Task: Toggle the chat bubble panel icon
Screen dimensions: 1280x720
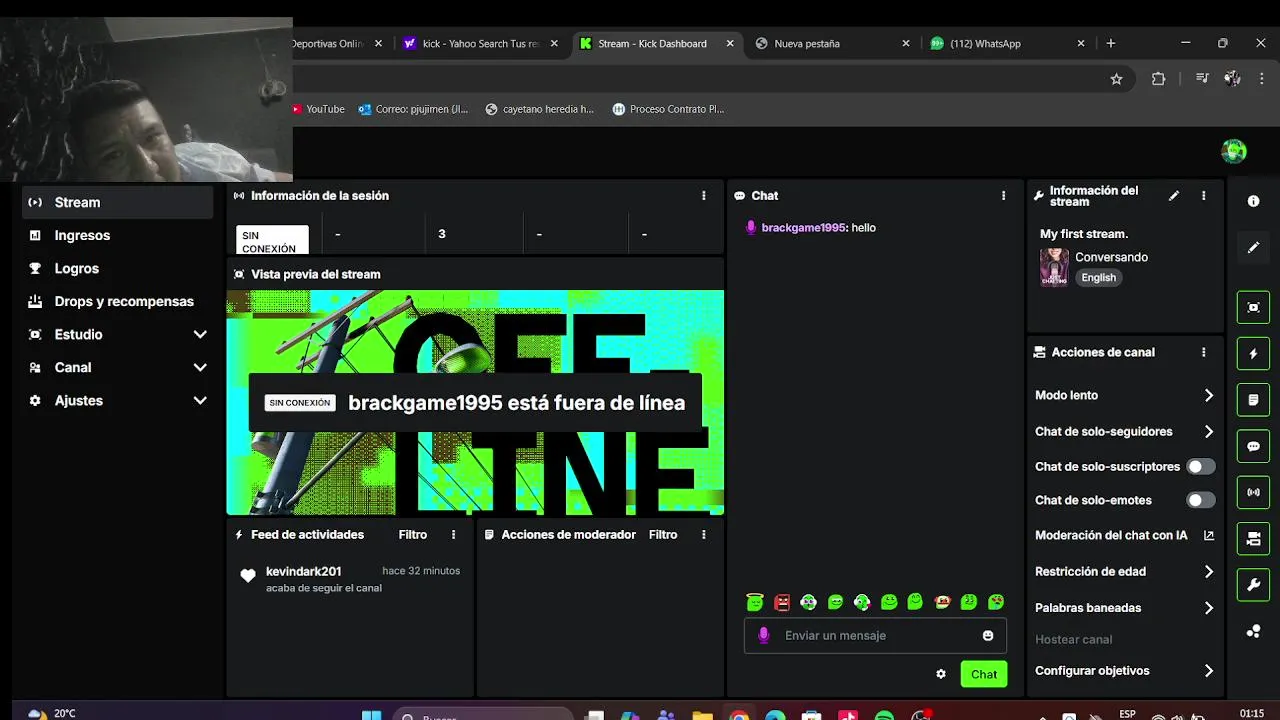Action: point(1253,446)
